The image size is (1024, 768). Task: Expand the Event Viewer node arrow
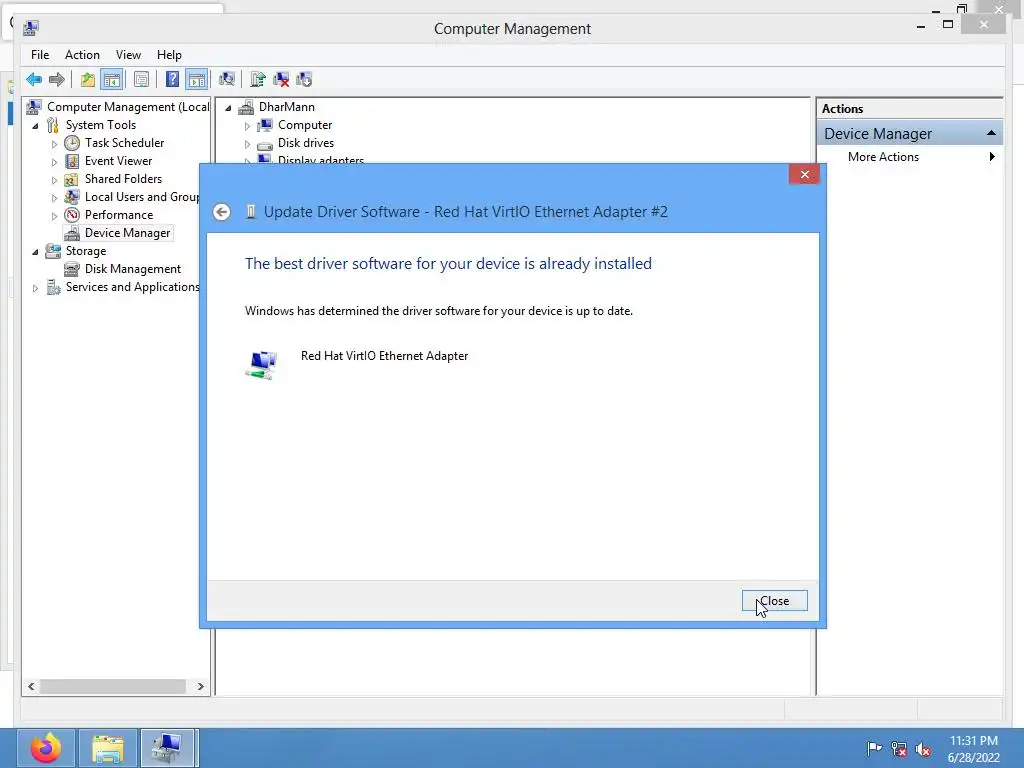54,161
